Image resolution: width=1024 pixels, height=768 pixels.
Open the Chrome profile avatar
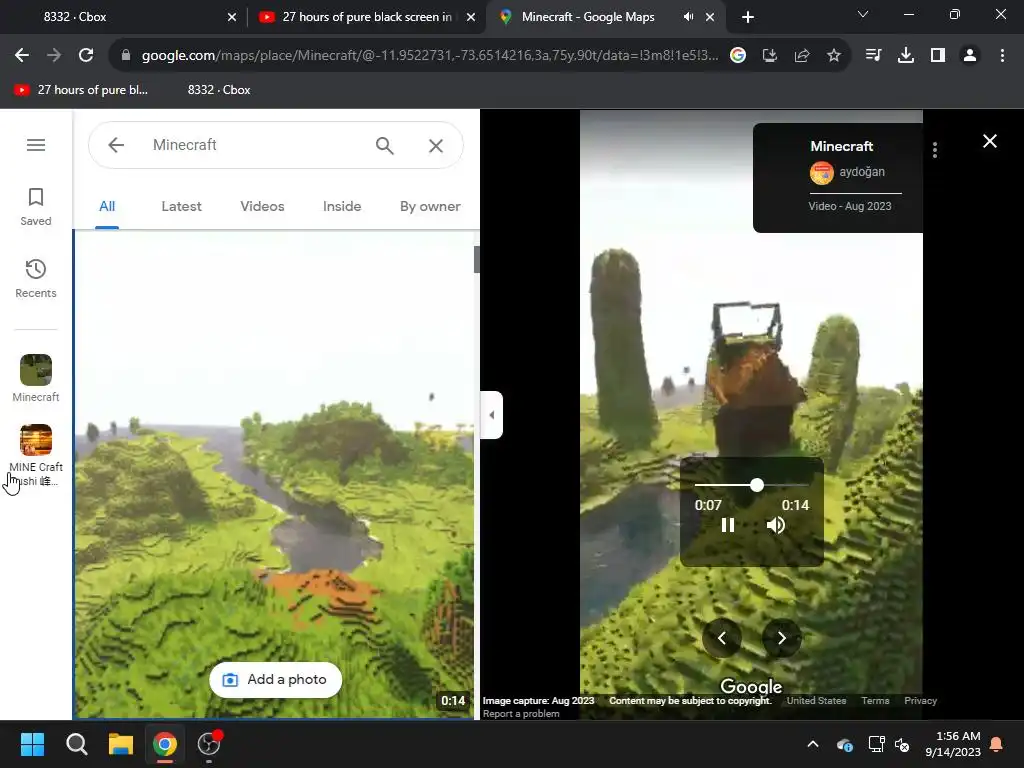[970, 56]
